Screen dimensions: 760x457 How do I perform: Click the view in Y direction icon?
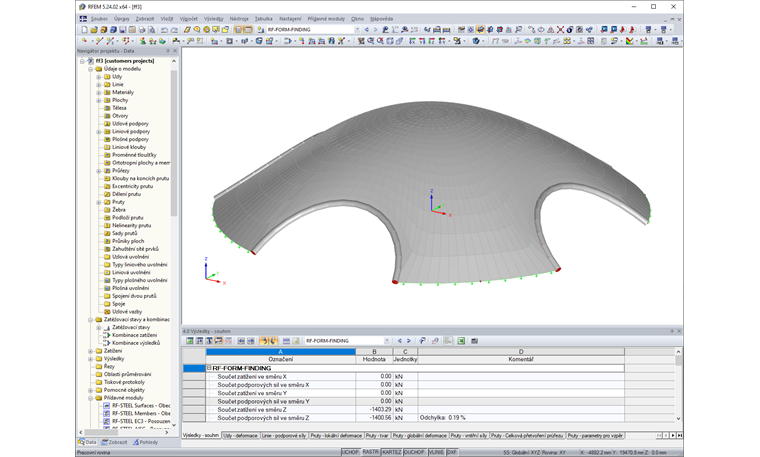click(422, 41)
